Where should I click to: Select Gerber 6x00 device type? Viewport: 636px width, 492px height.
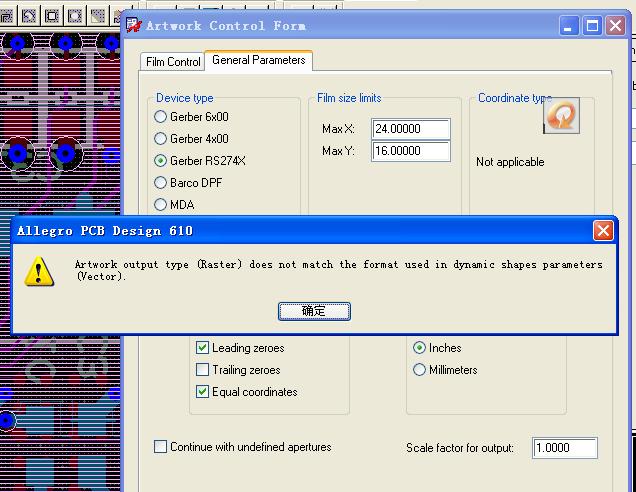(161, 117)
